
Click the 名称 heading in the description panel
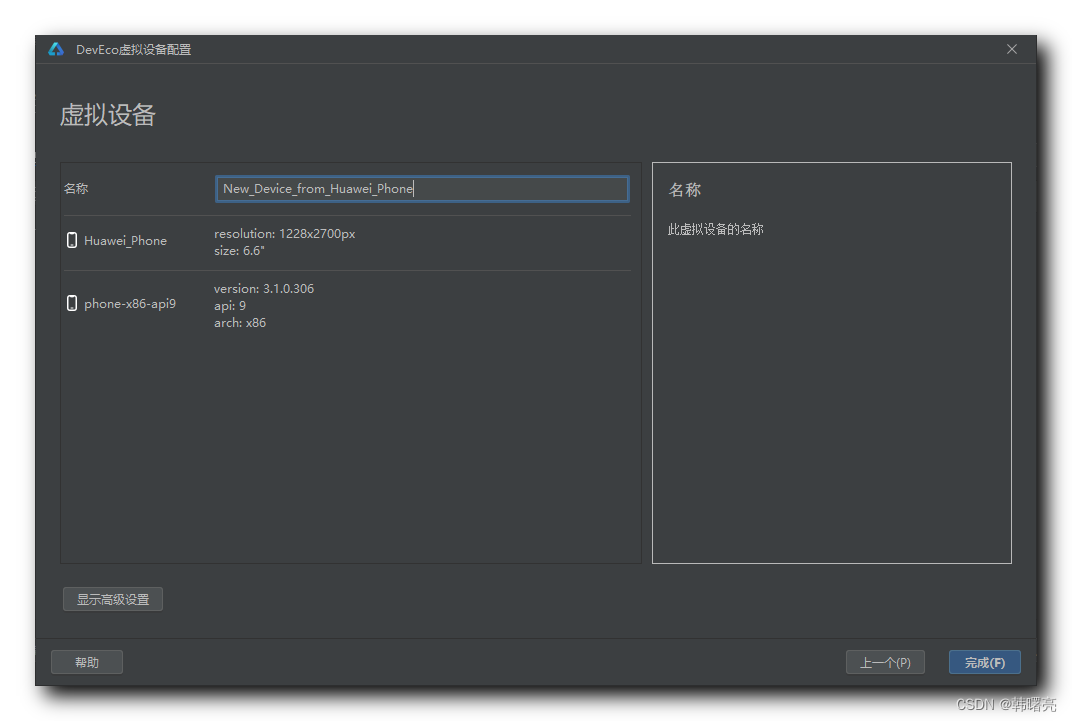pyautogui.click(x=684, y=190)
